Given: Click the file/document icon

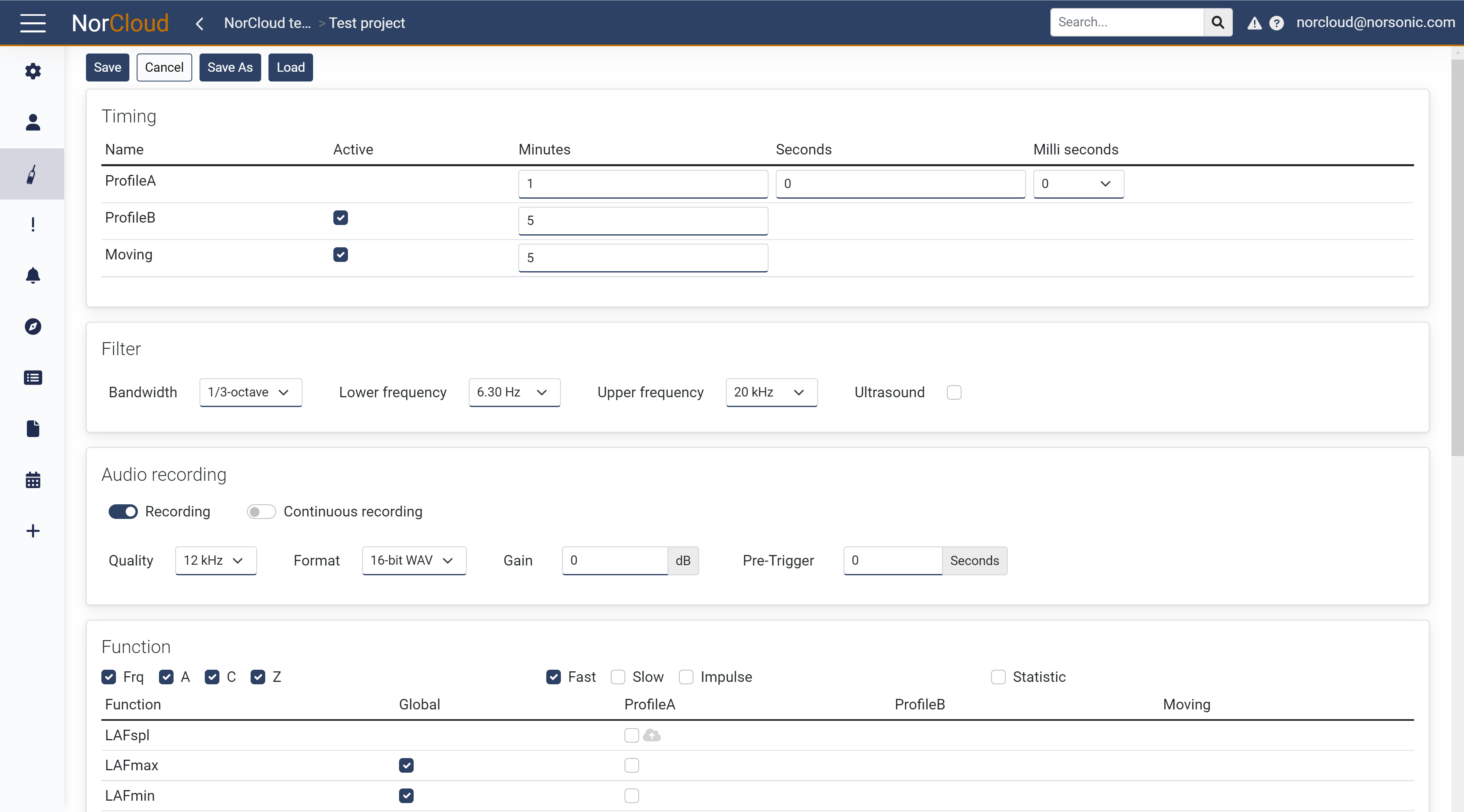Looking at the screenshot, I should click(x=33, y=428).
